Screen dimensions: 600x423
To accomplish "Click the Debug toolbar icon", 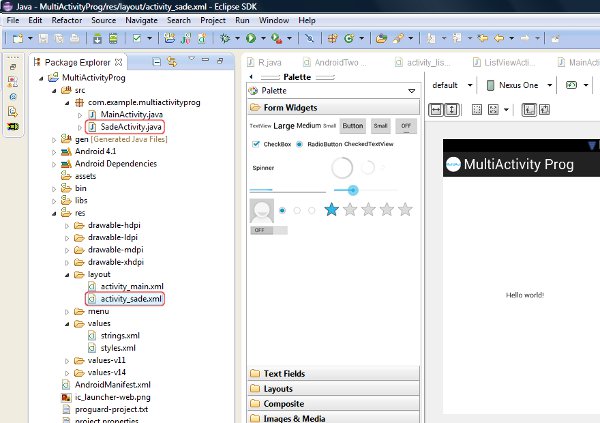I will coord(224,38).
